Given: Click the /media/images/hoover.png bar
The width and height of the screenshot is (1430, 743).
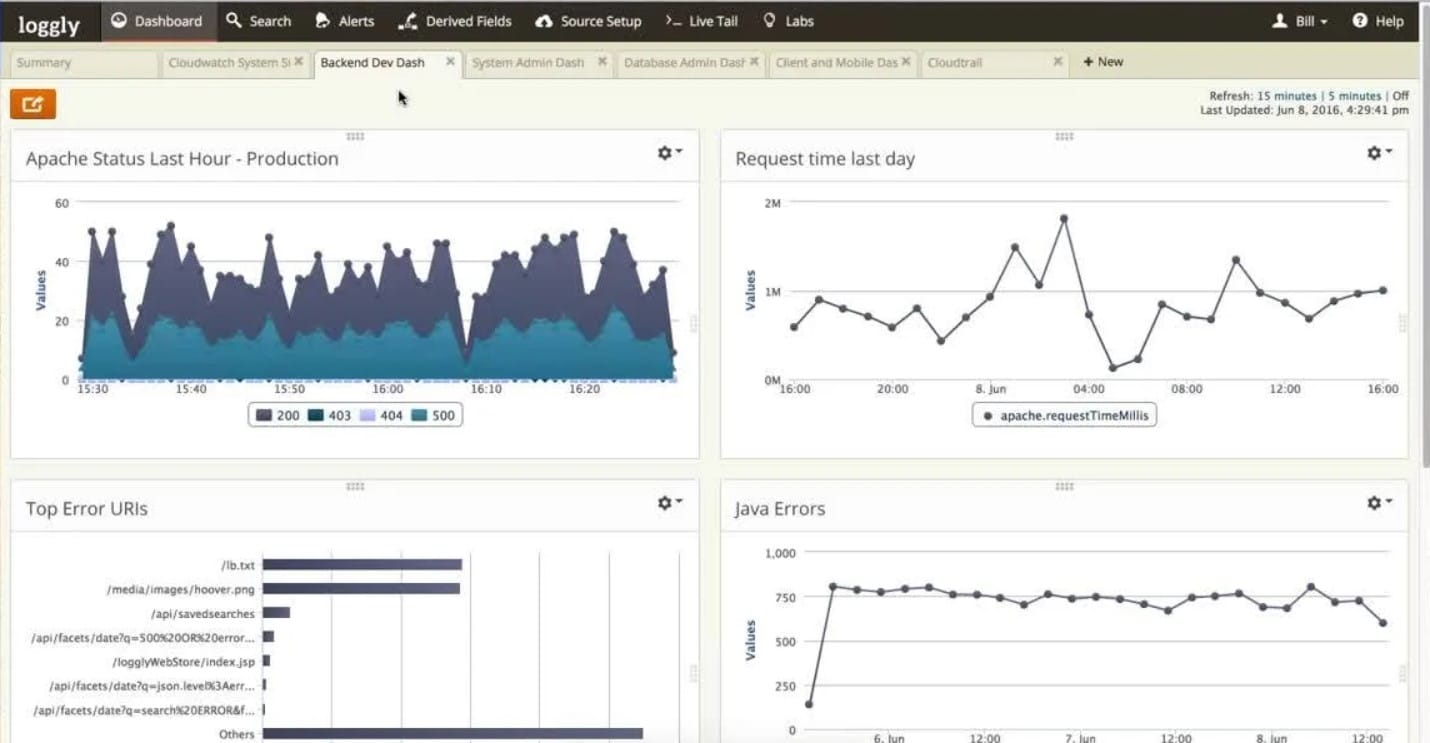Looking at the screenshot, I should (361, 589).
